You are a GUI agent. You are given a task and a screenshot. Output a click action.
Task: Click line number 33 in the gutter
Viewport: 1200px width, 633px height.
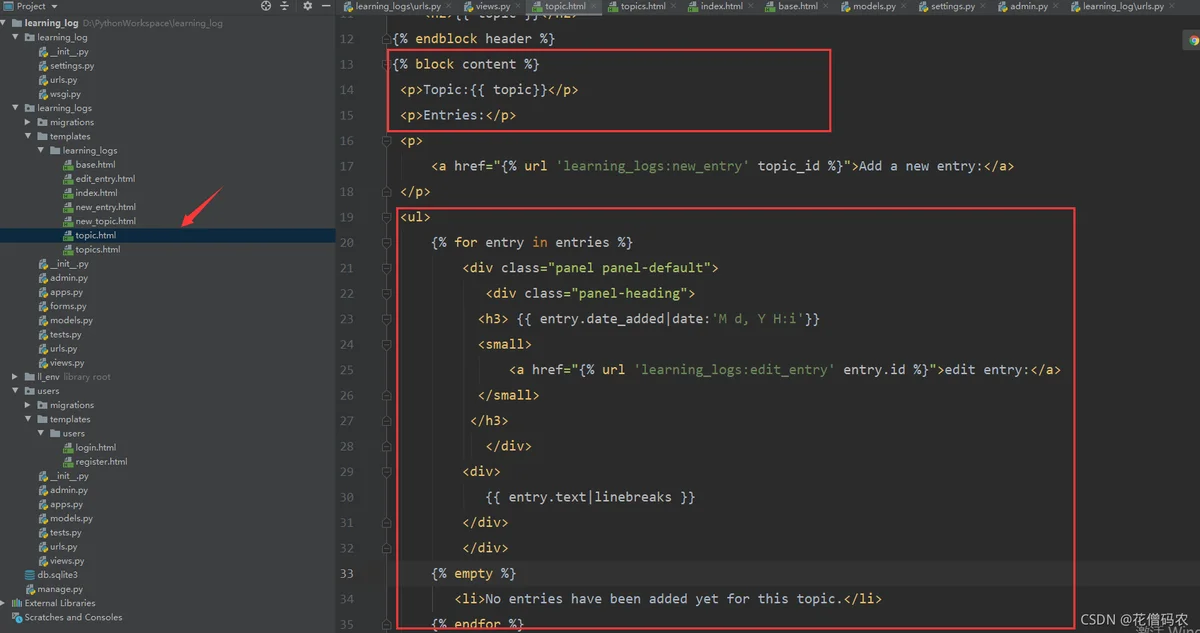click(346, 573)
